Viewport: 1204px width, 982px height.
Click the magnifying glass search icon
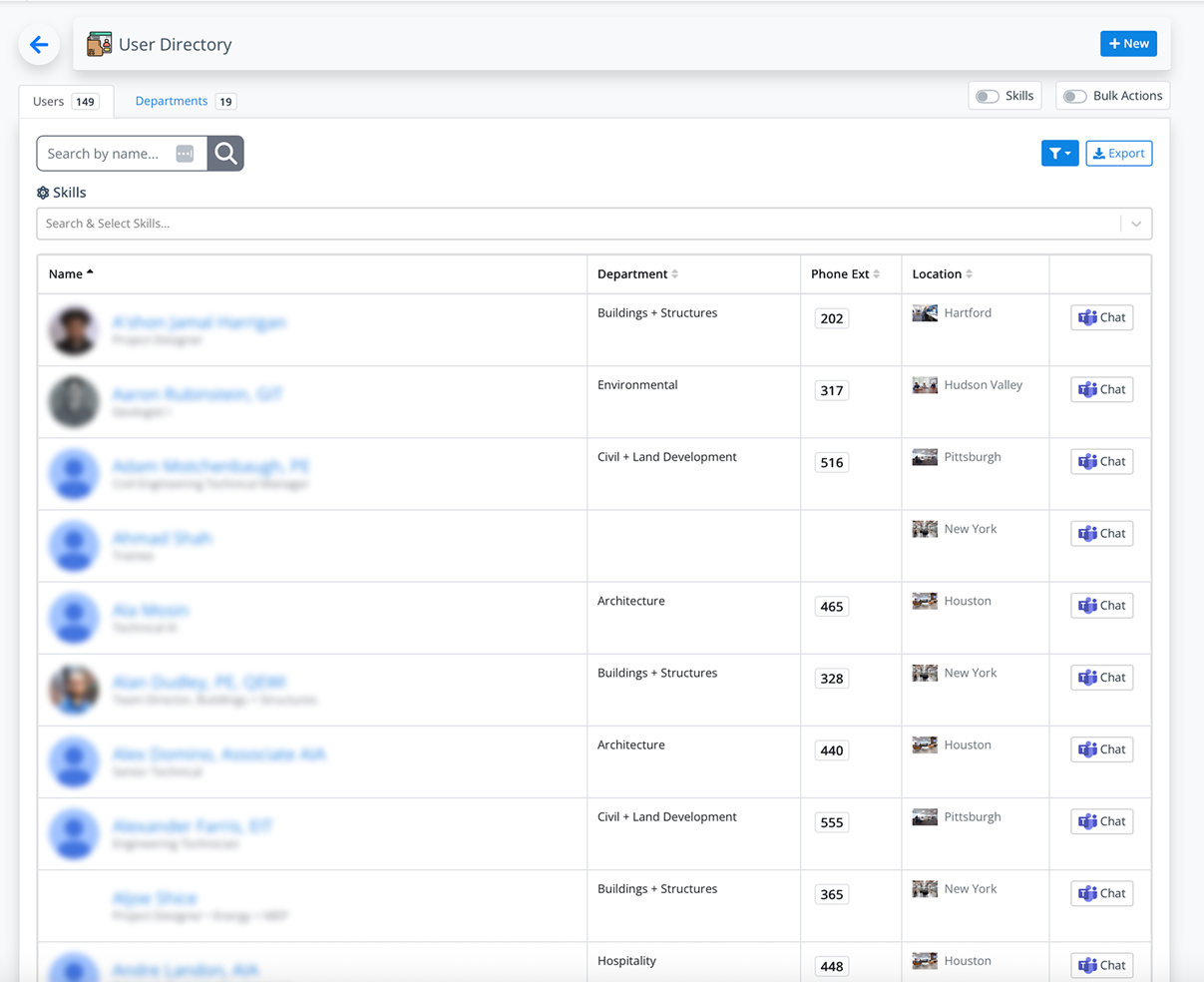224,153
